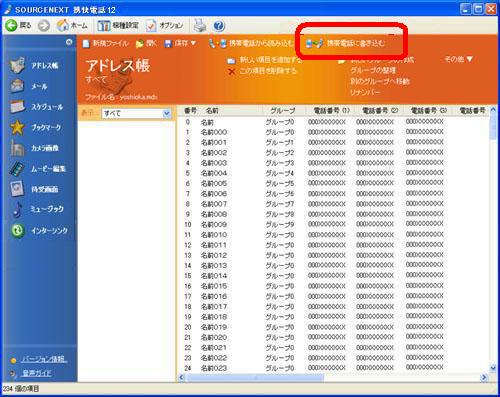Open 待受画面 wallpaper in the sidebar

tap(34, 189)
